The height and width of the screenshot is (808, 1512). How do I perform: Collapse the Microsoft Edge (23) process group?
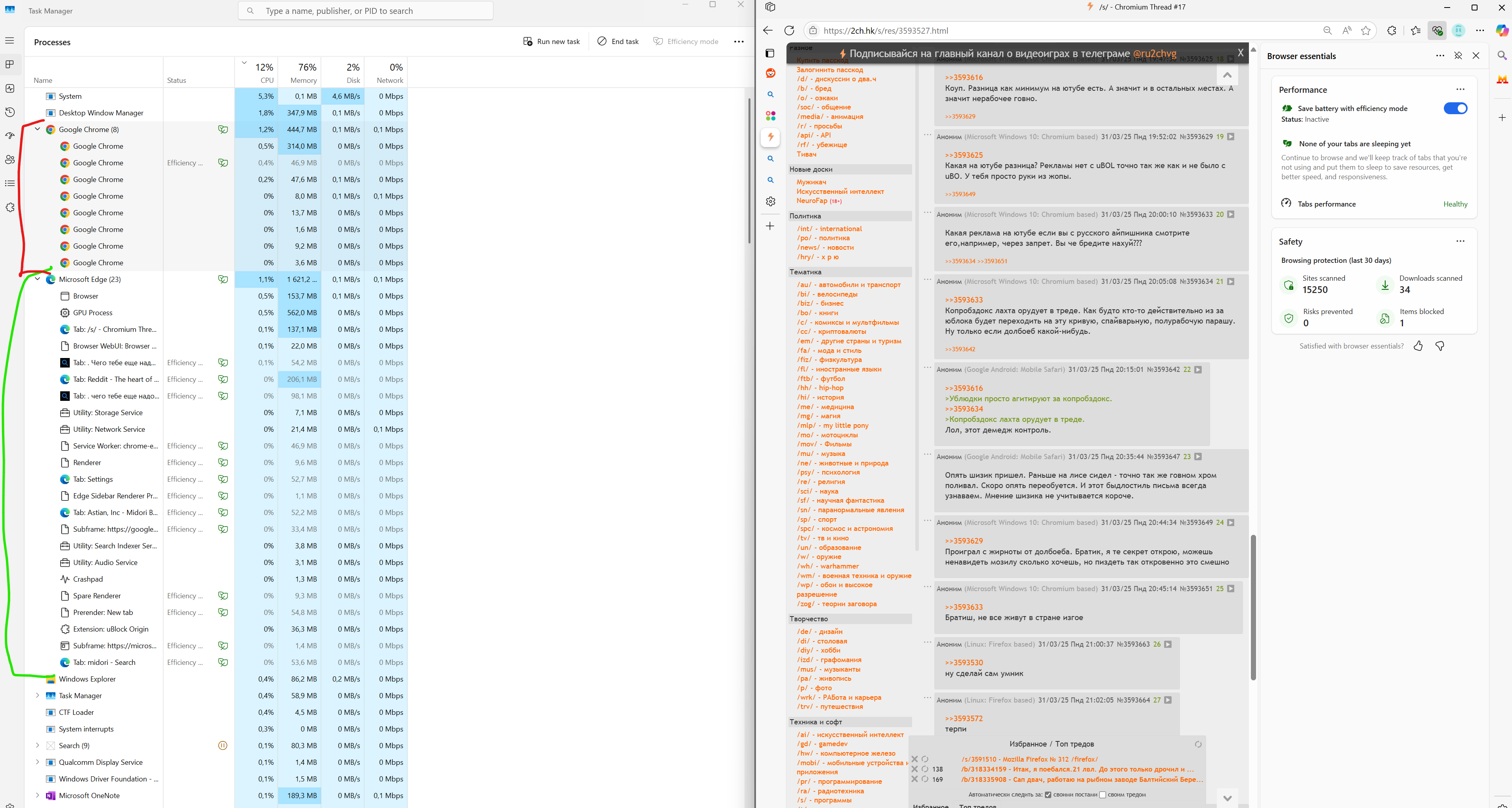click(38, 280)
